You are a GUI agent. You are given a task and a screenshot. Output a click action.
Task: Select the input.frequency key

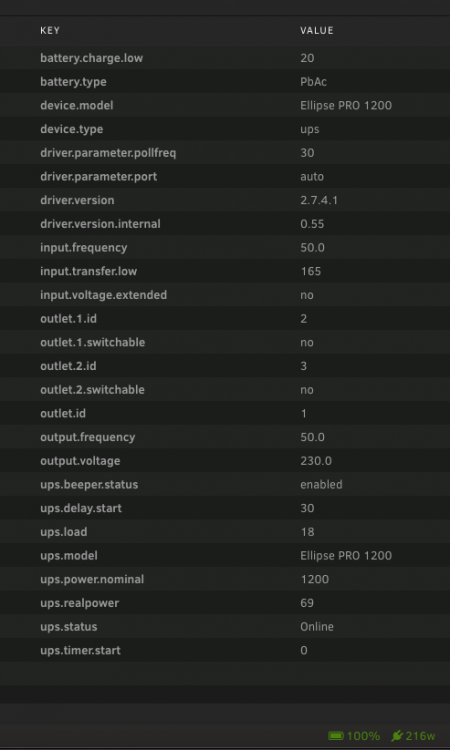pos(84,248)
